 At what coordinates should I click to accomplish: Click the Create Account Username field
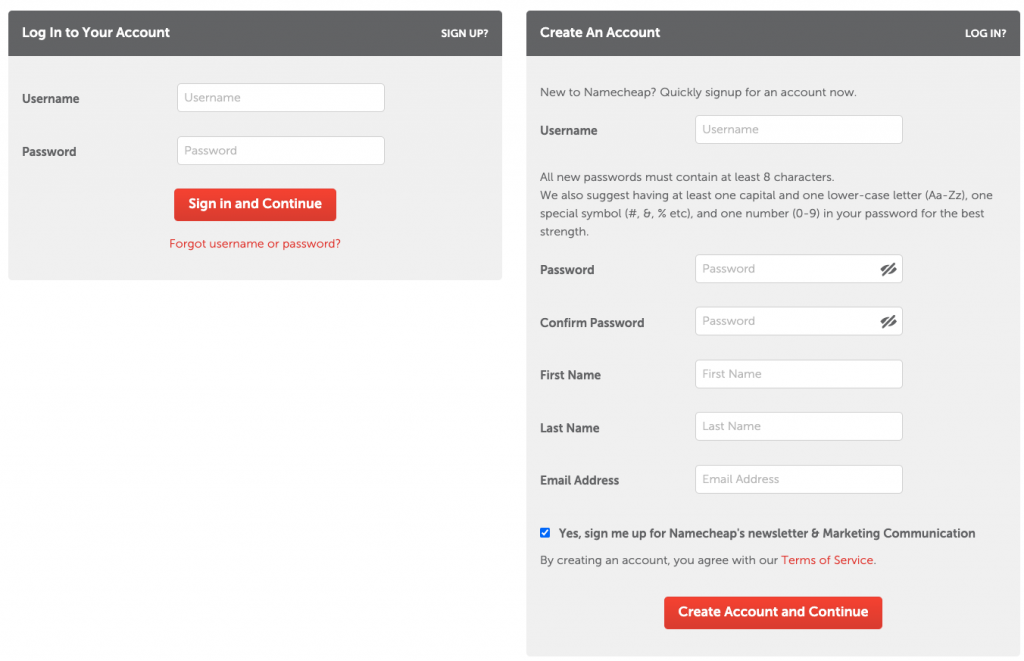click(x=798, y=130)
